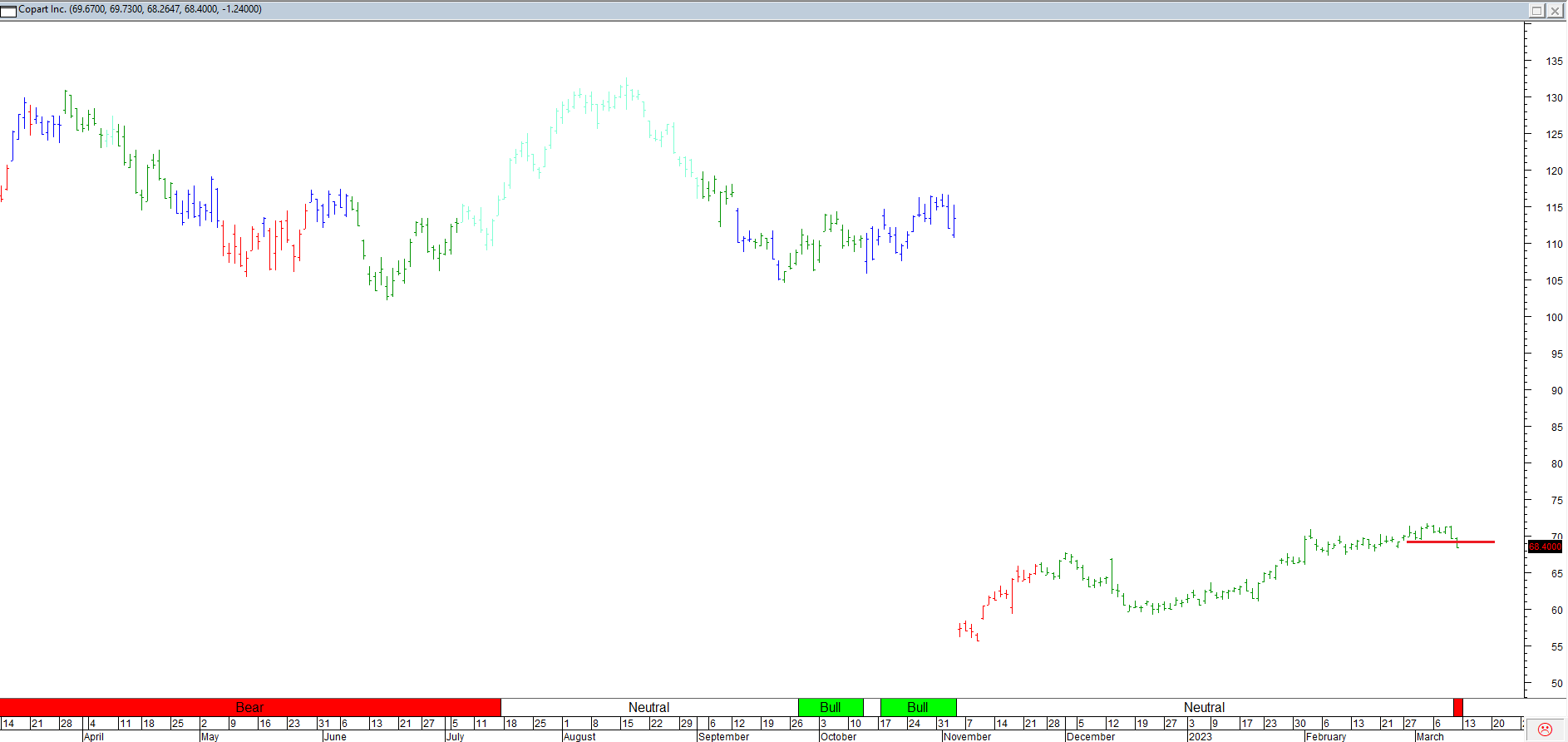This screenshot has height=742, width=1568.
Task: Click the March month label
Action: [x=1430, y=736]
